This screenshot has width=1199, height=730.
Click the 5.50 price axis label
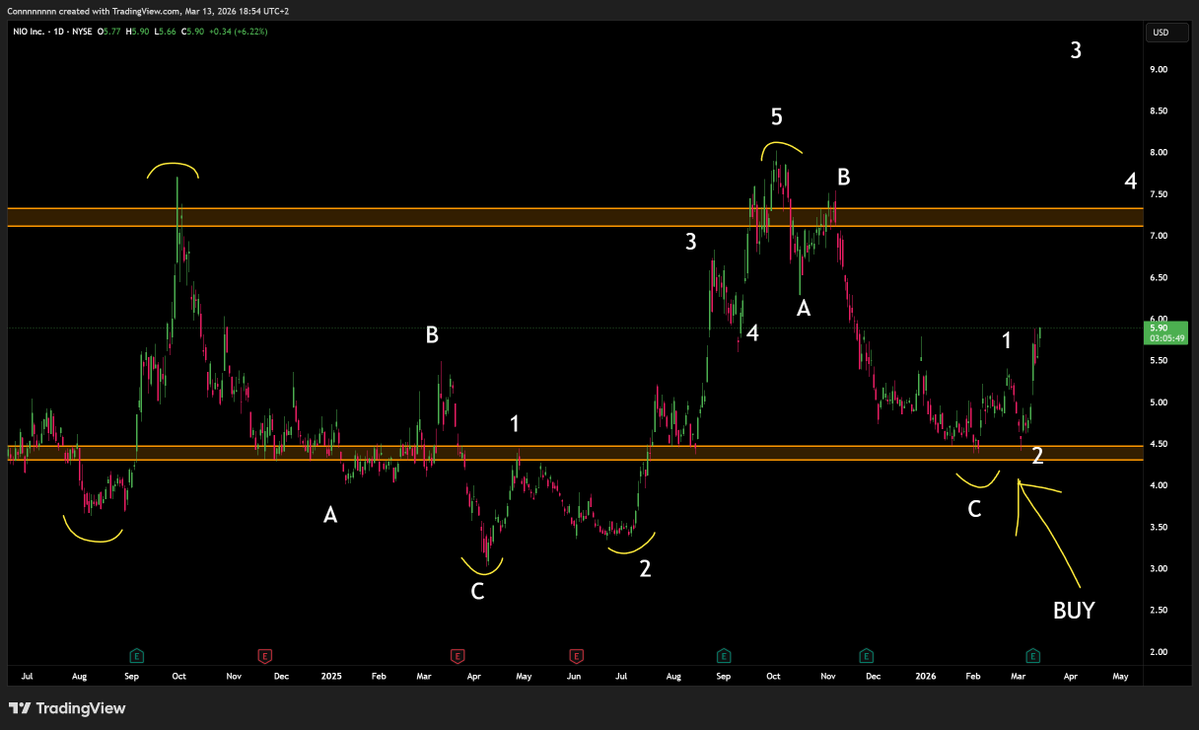tap(1158, 361)
